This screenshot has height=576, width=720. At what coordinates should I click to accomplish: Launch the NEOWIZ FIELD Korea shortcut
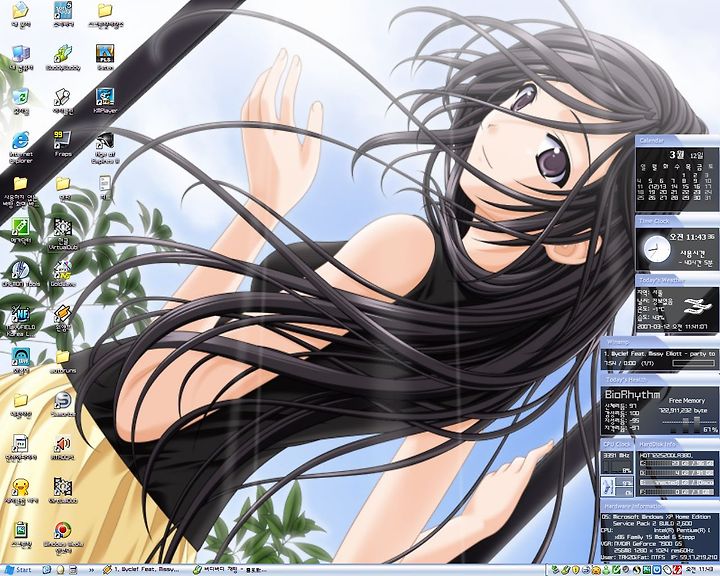21,315
